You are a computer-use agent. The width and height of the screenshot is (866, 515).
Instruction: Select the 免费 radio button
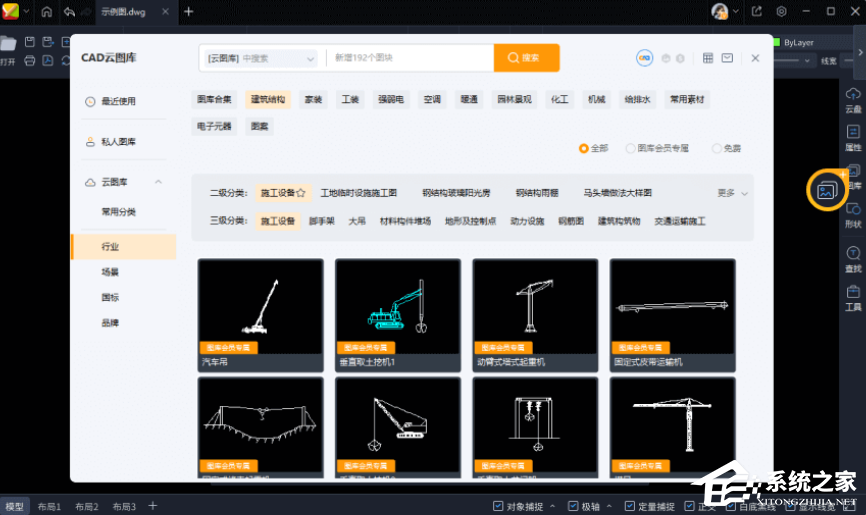tap(716, 148)
